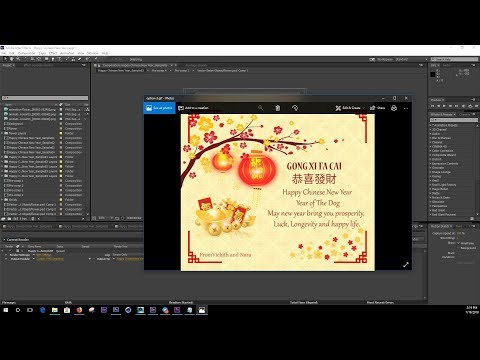Toggle loop option in Preview panel
This screenshot has height=360, width=480.
(470, 106)
